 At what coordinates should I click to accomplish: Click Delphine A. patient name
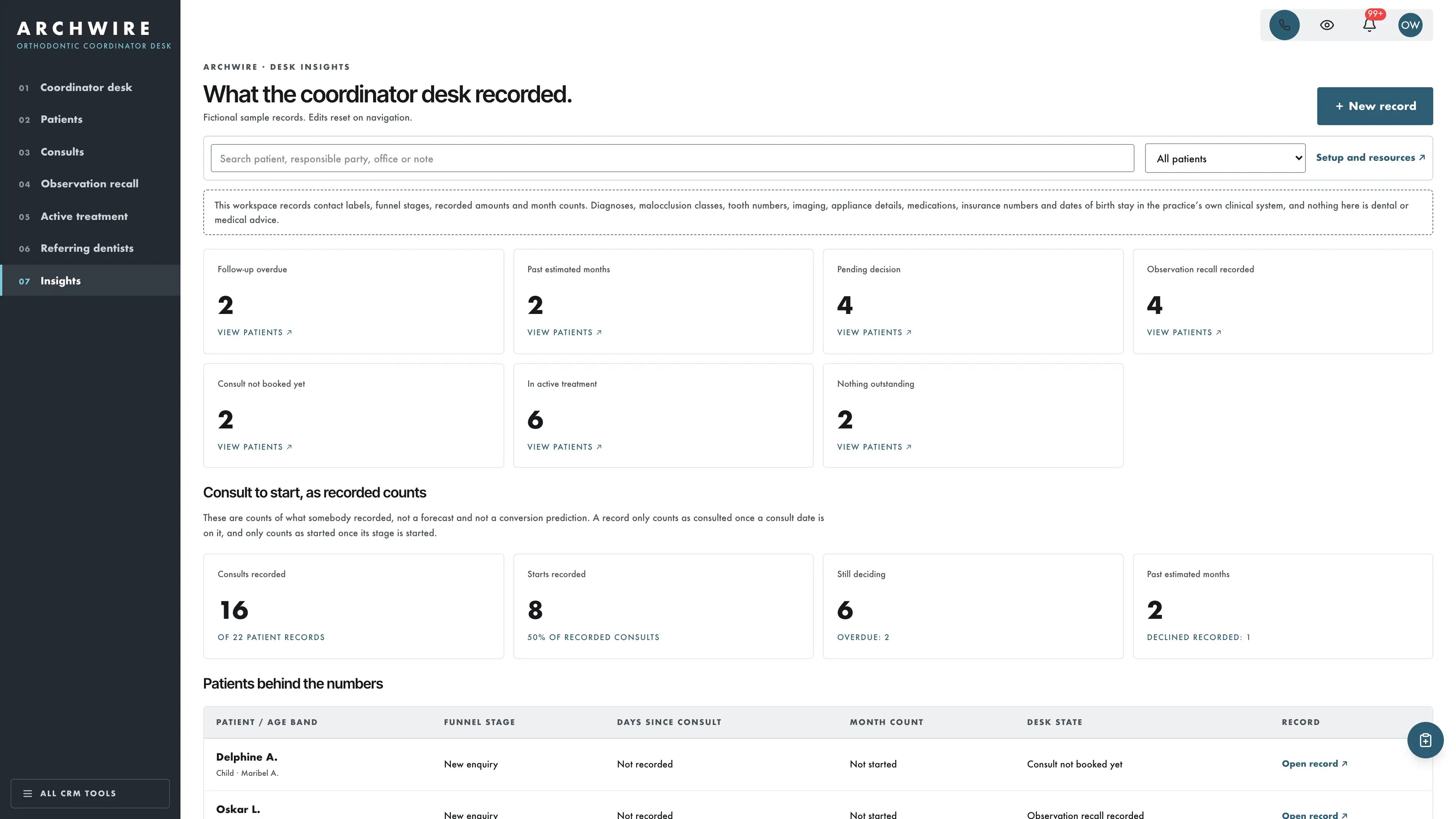tap(246, 757)
